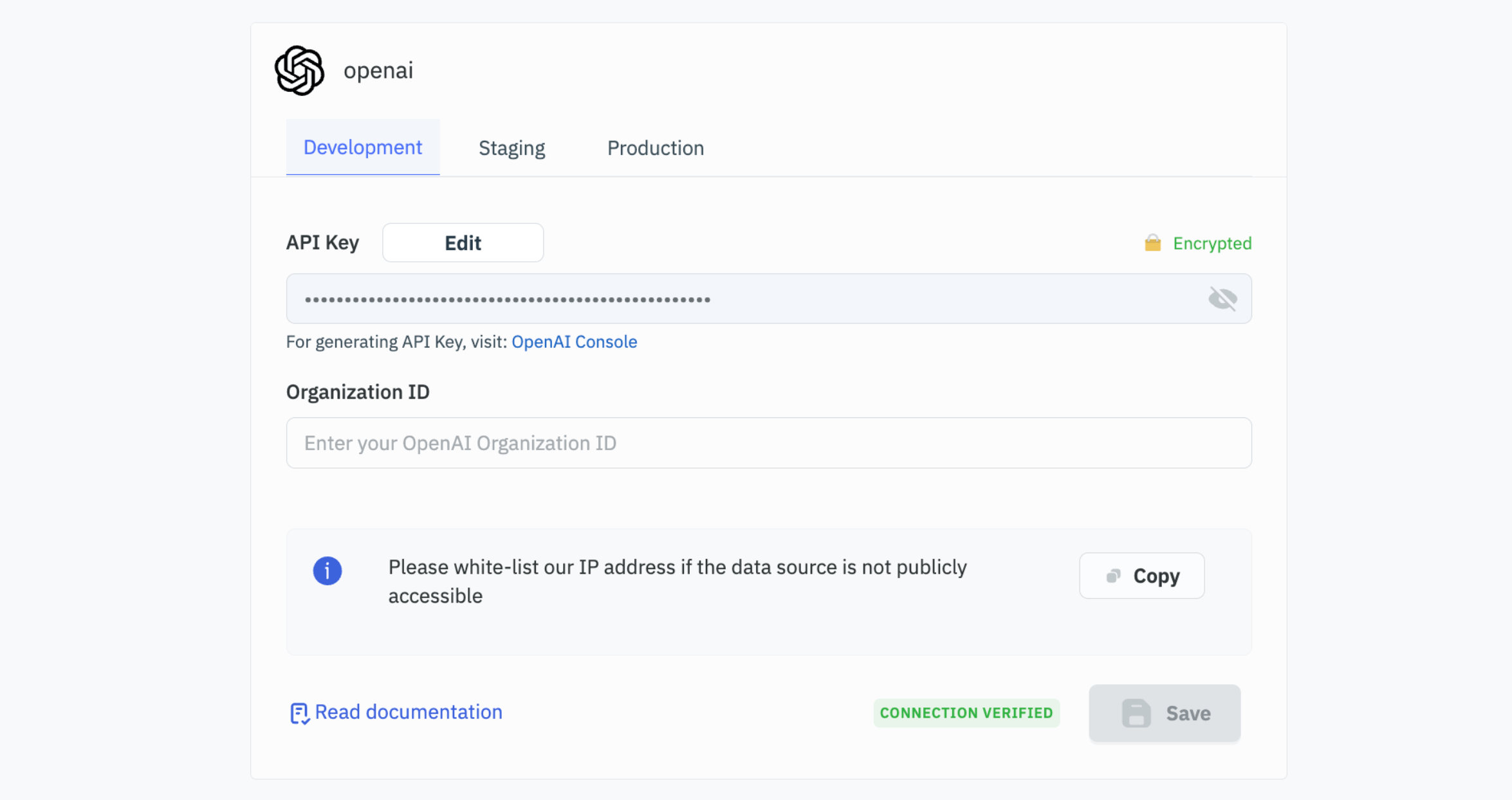This screenshot has width=1512, height=800.
Task: Switch to the Staging tab
Action: (x=512, y=147)
